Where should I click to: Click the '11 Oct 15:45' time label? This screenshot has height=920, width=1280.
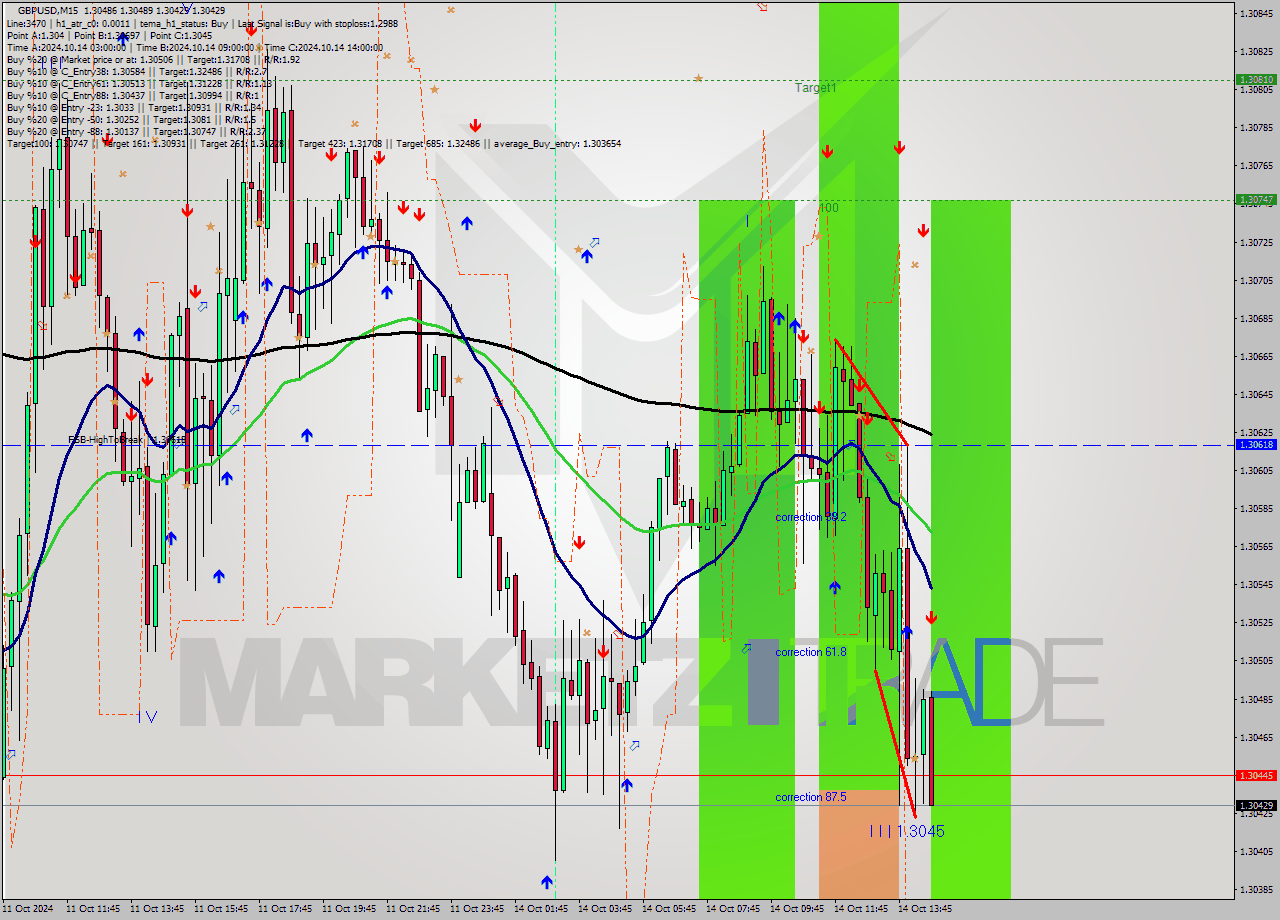(221, 909)
